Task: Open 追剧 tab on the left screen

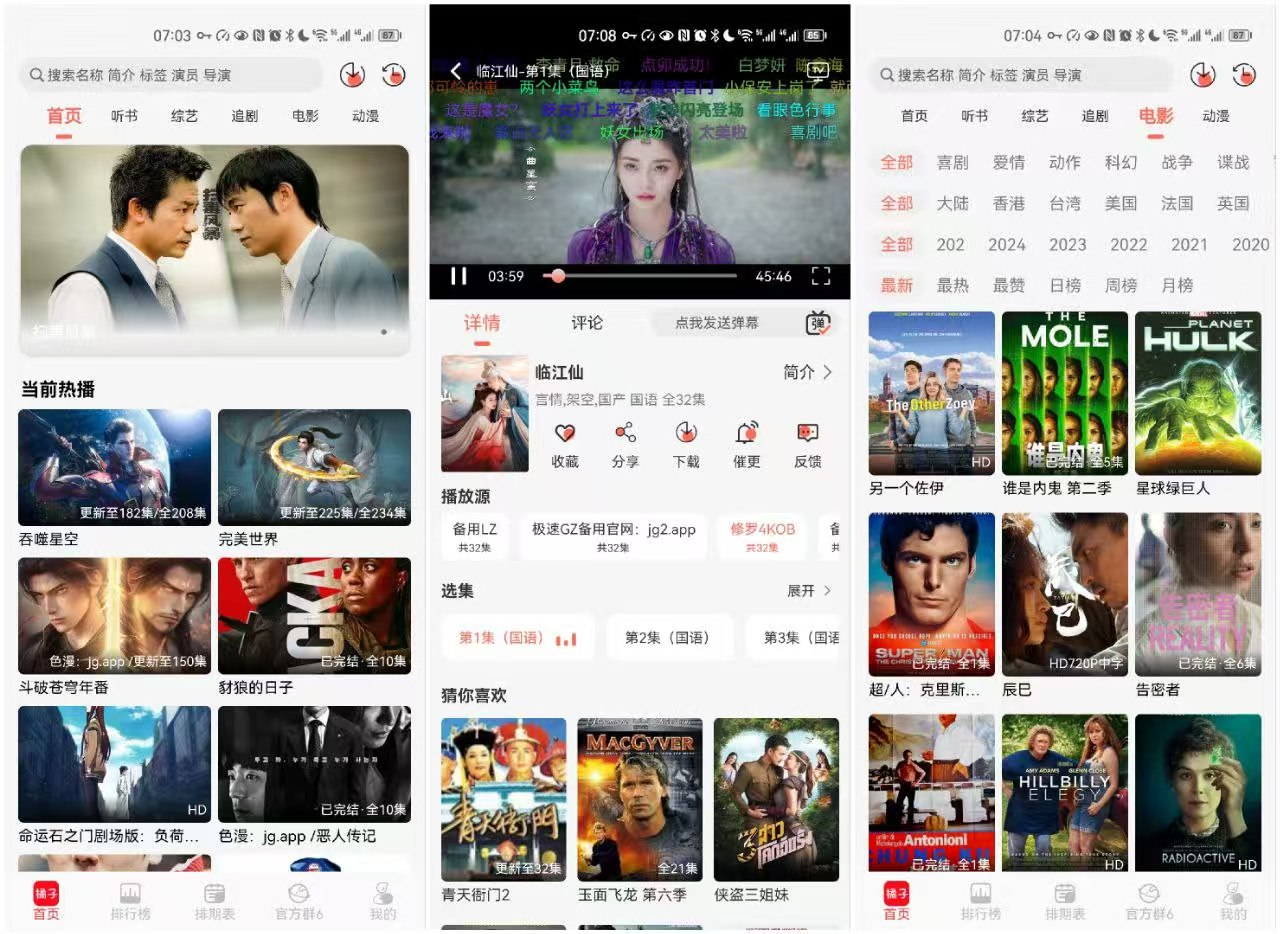Action: [245, 116]
